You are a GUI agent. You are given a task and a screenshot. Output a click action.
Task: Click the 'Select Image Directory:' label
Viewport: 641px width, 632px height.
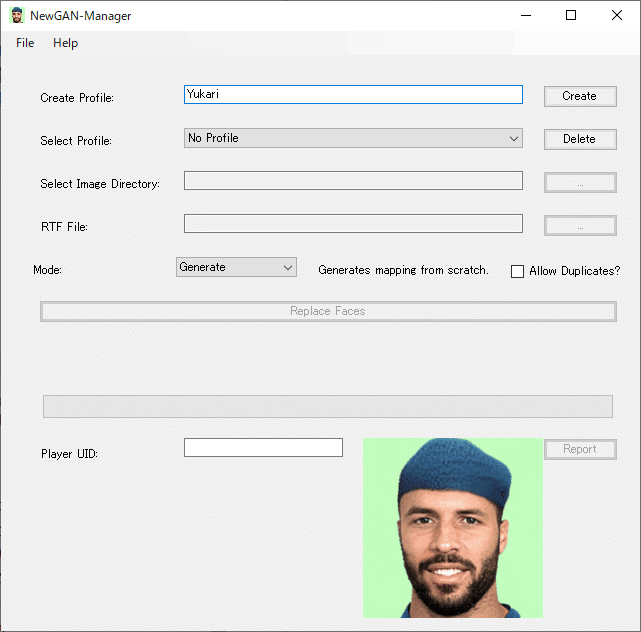click(100, 184)
